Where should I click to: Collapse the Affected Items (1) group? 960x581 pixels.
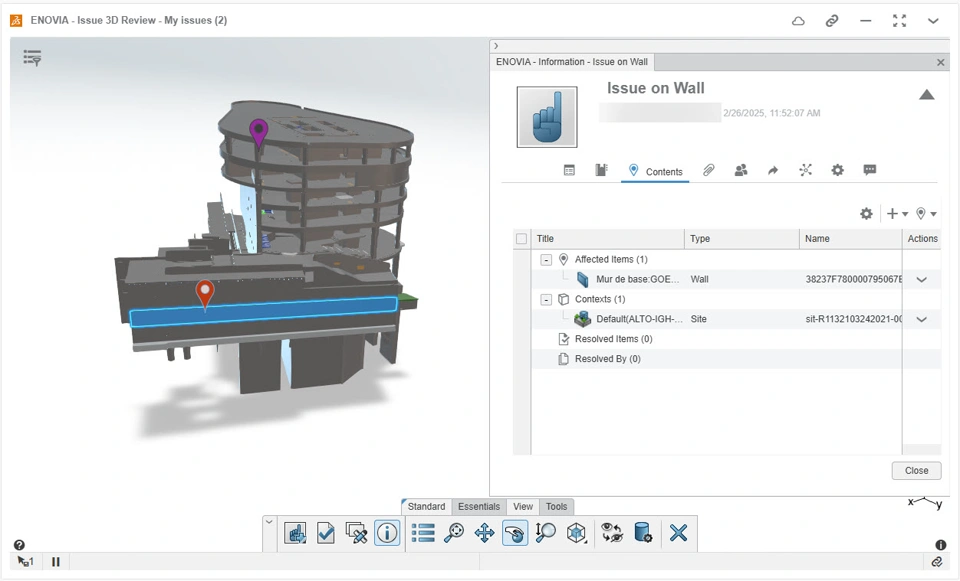coord(546,260)
